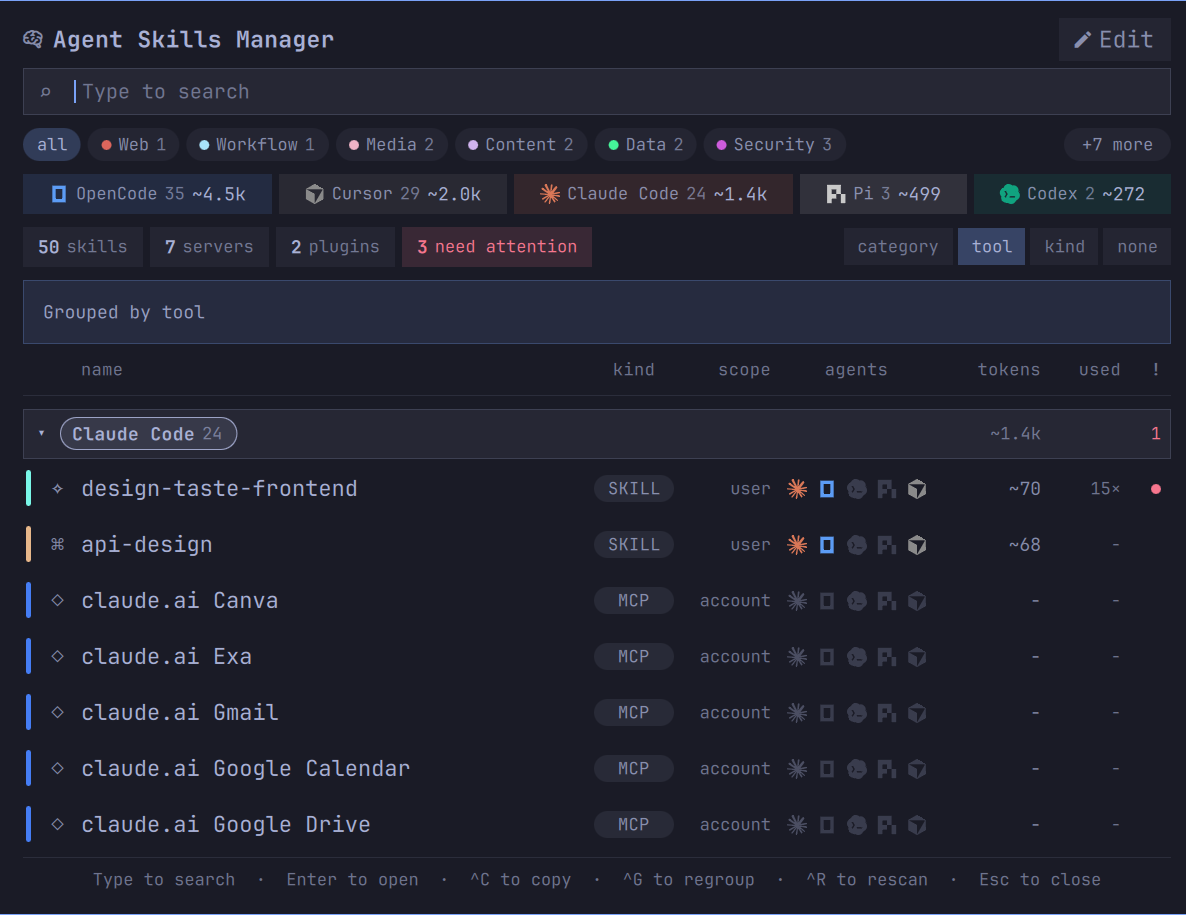The image size is (1186, 915).
Task: Filter by Security category chip
Action: click(x=774, y=144)
